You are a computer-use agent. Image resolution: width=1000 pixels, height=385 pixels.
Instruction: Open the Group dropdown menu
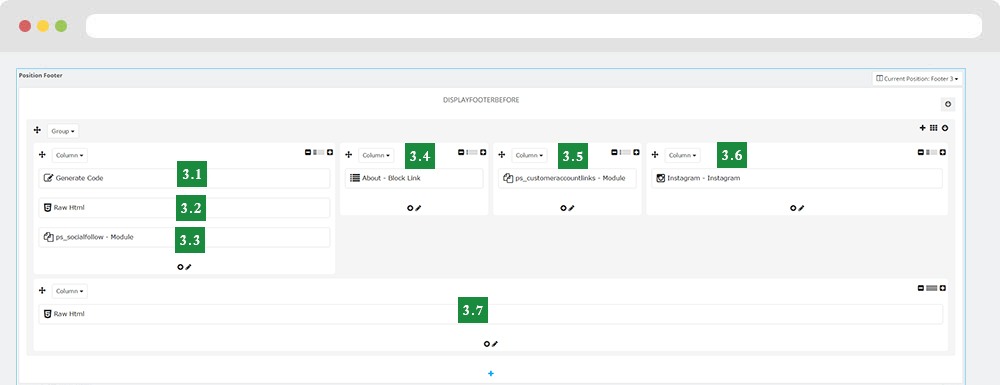tap(63, 131)
